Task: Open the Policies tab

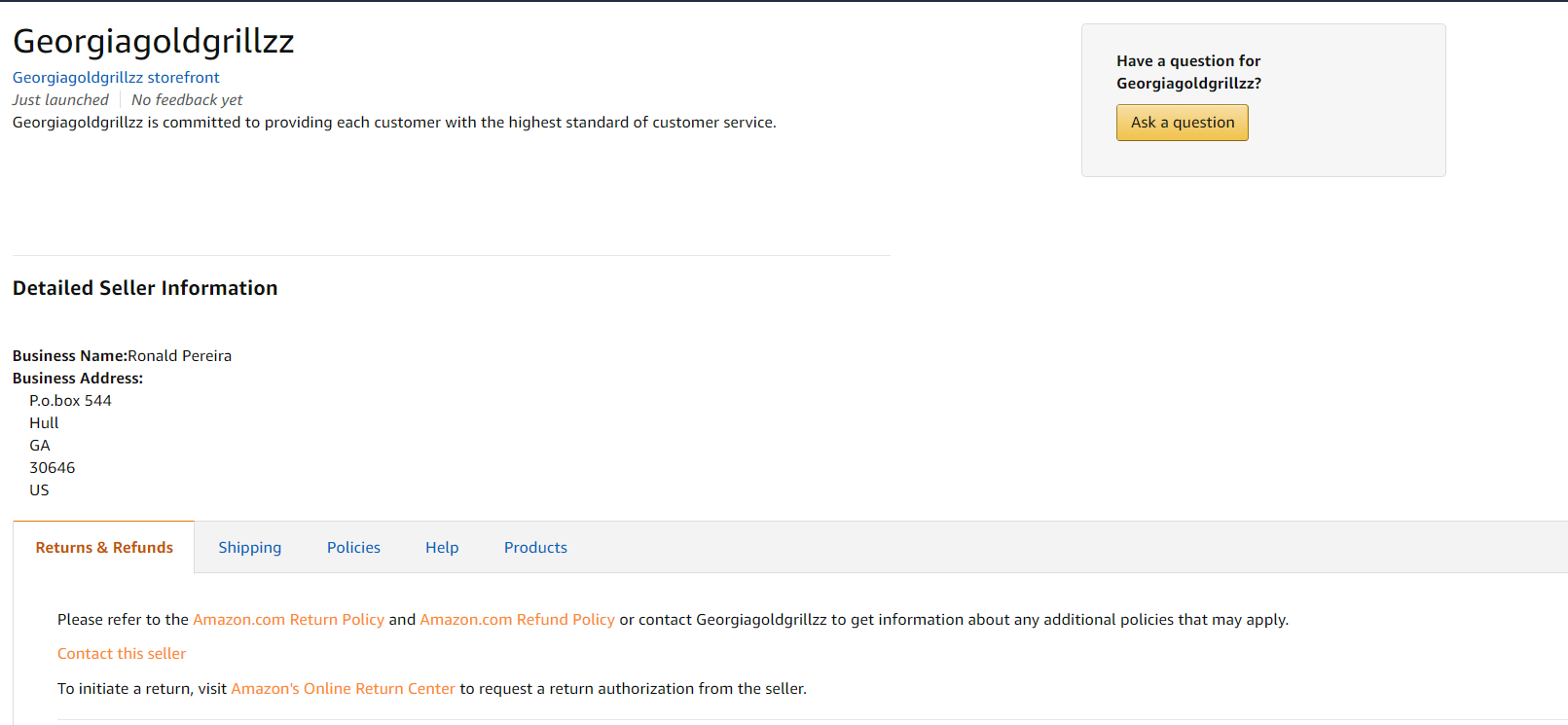Action: pos(353,548)
